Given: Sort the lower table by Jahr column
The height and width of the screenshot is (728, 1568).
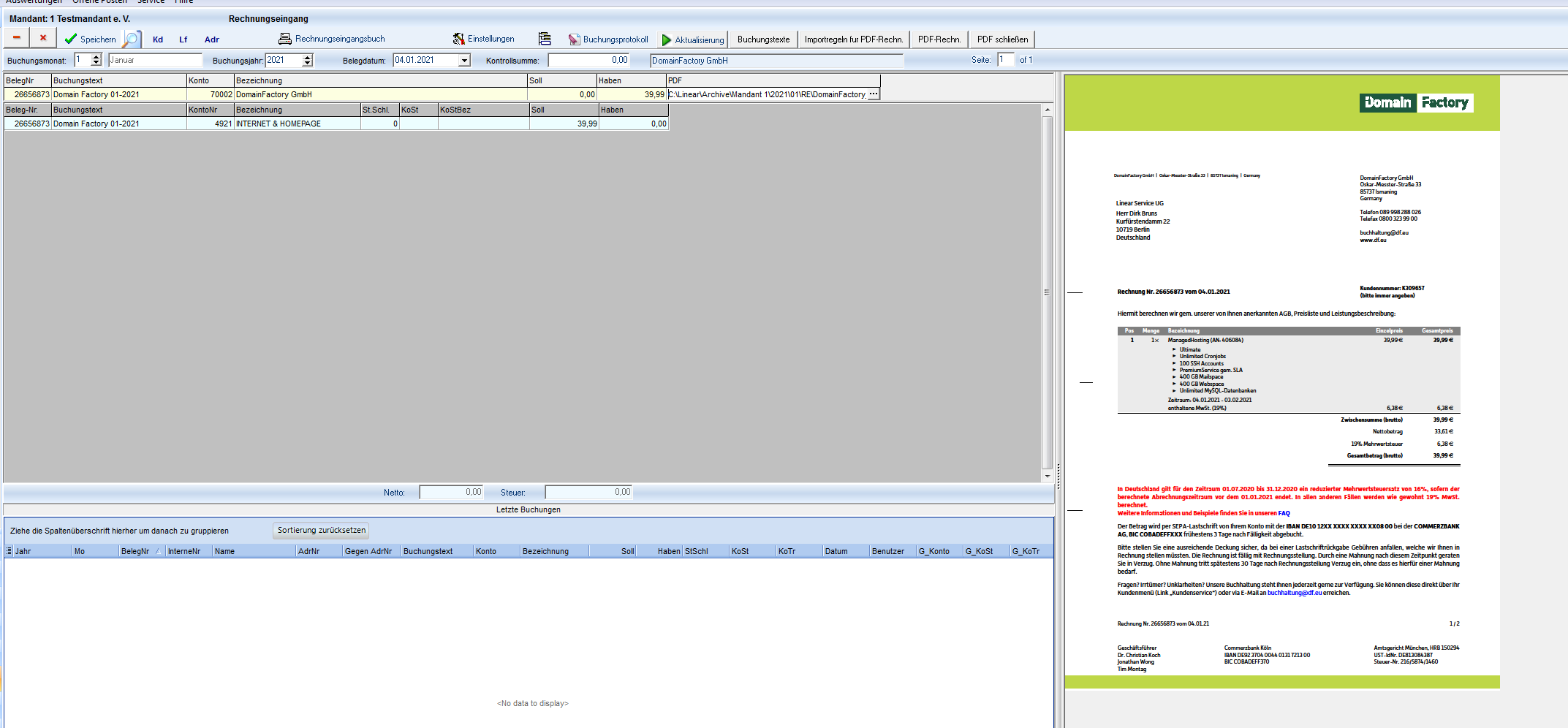Looking at the screenshot, I should (x=42, y=551).
